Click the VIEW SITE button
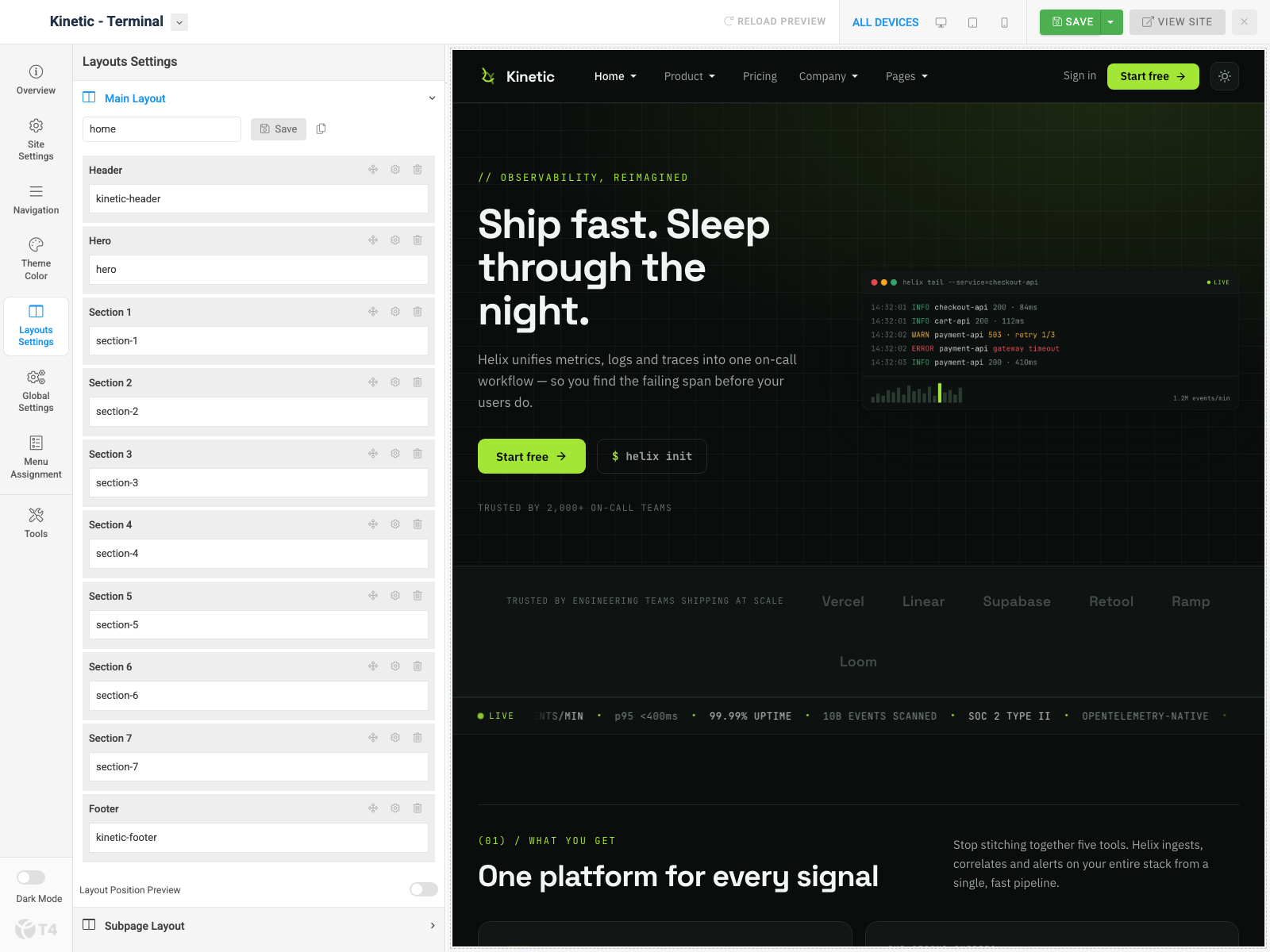The width and height of the screenshot is (1270, 952). coord(1177,22)
